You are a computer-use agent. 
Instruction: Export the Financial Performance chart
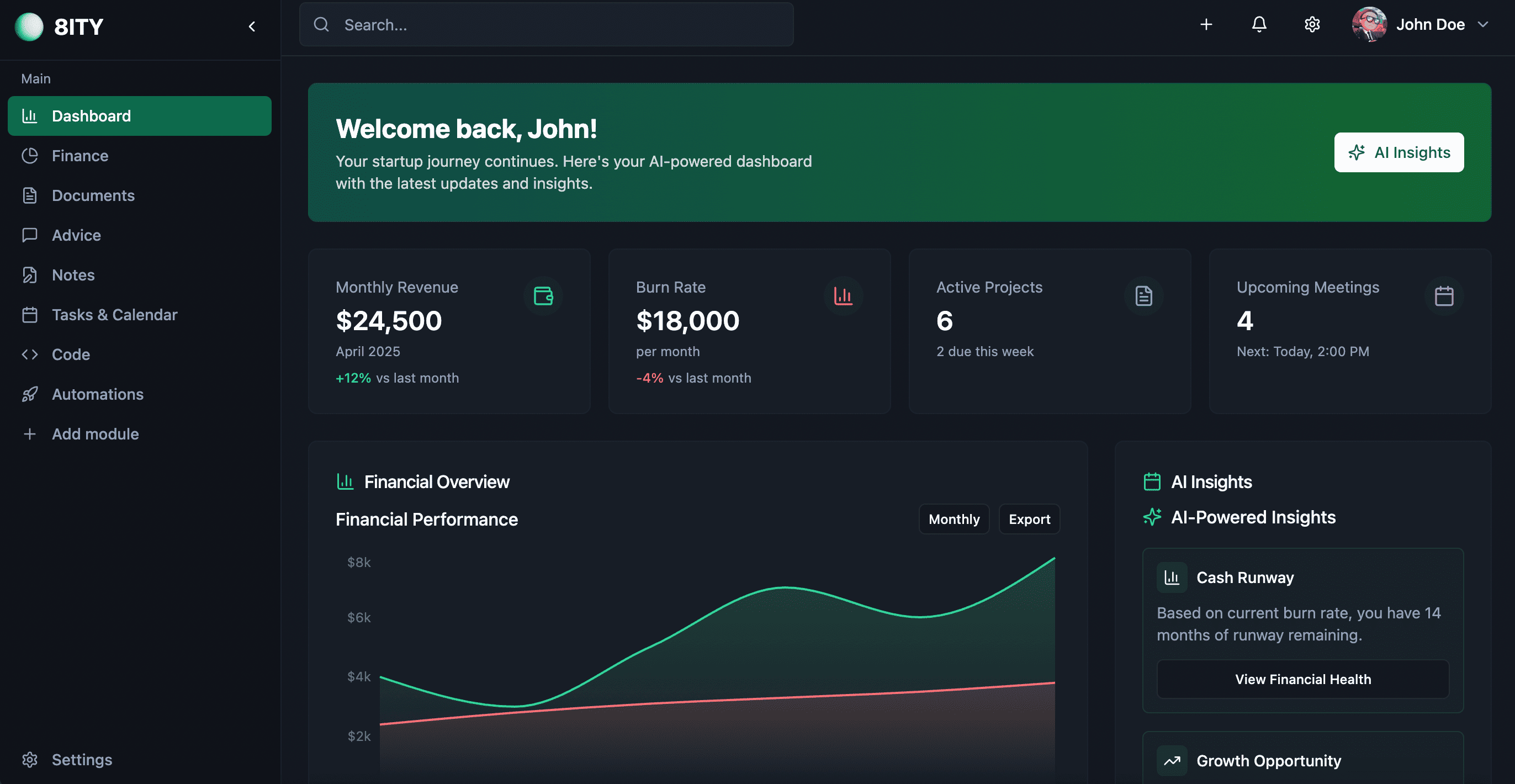pos(1029,520)
